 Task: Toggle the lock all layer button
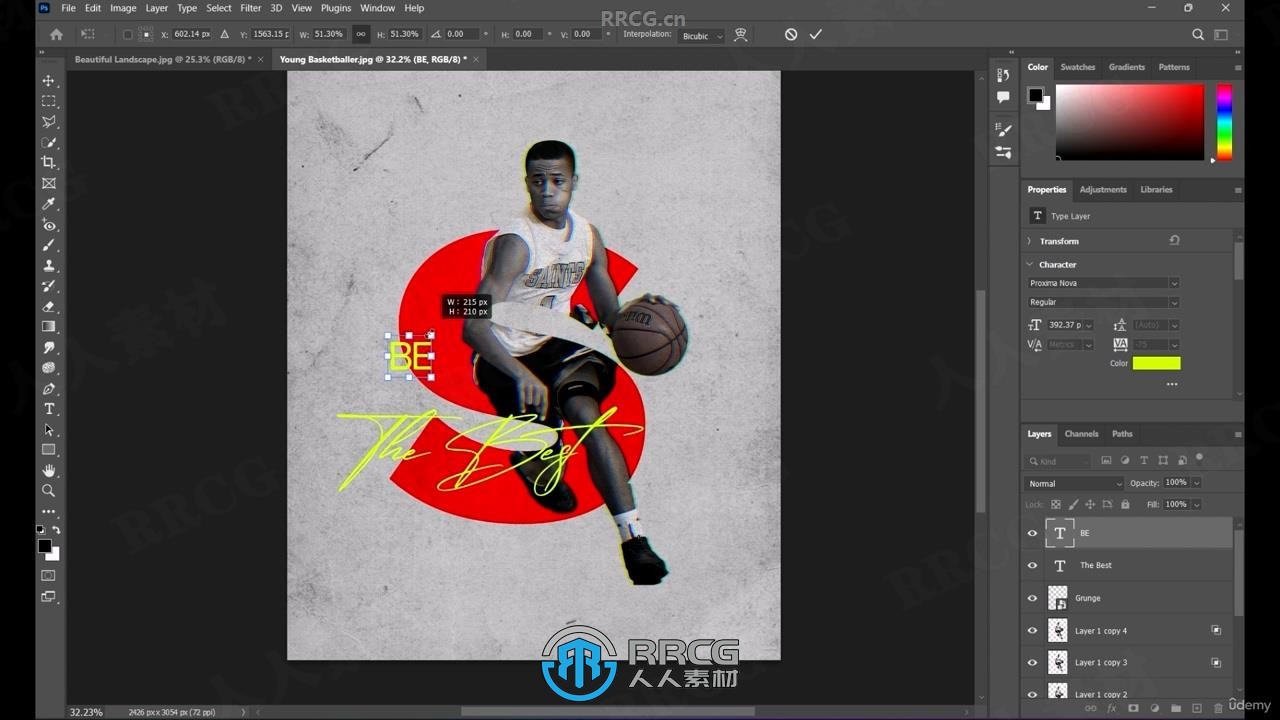pyautogui.click(x=1125, y=505)
